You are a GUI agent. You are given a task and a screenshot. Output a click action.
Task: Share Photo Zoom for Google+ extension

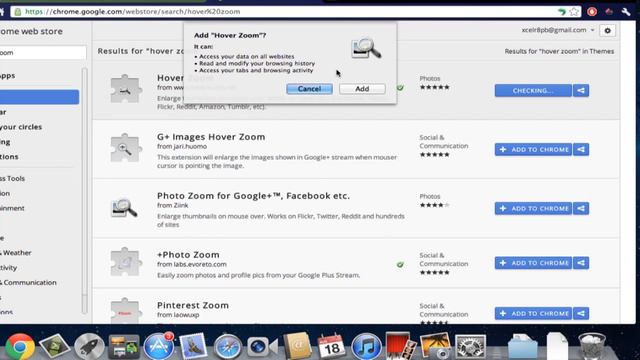[581, 209]
